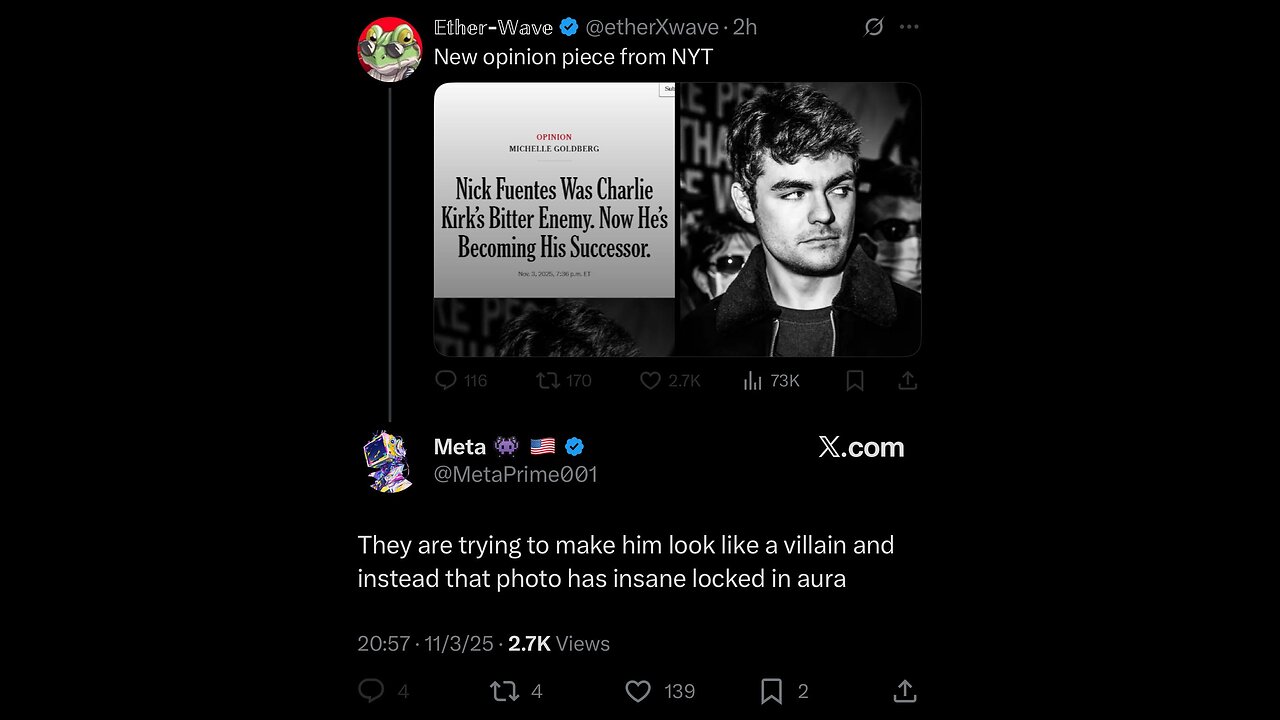Open the @MetaPrime001 handle link

pos(515,475)
